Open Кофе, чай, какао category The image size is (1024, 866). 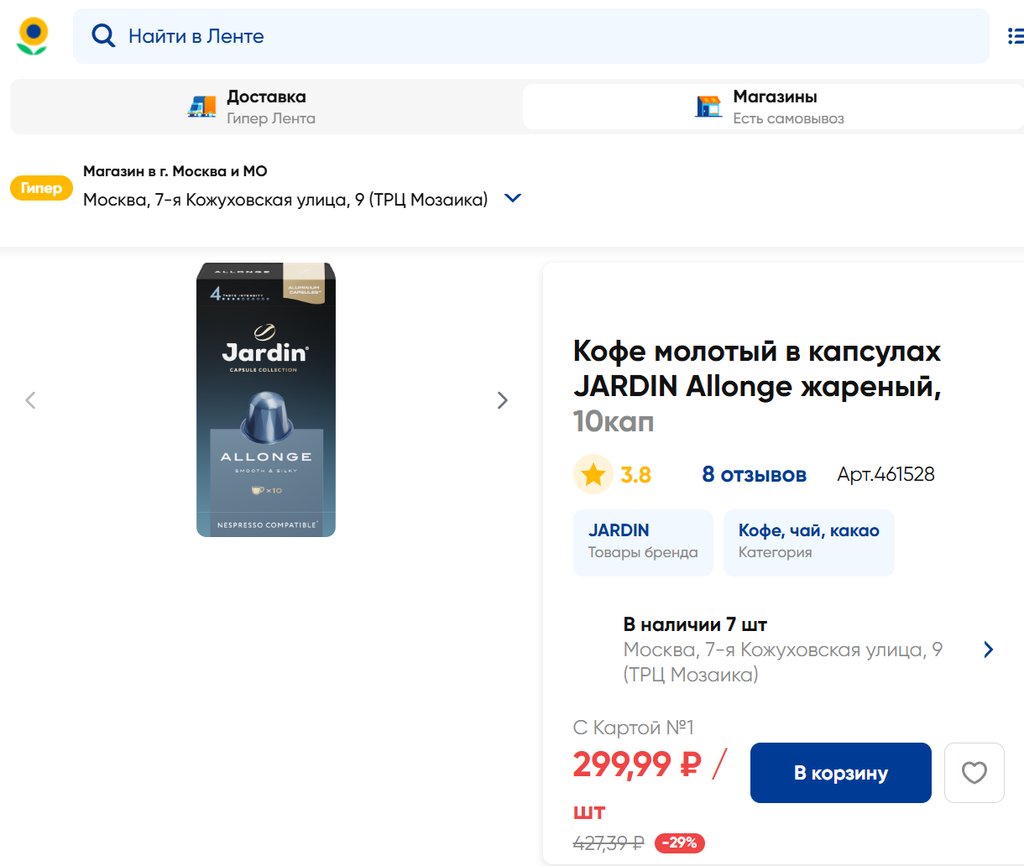808,541
